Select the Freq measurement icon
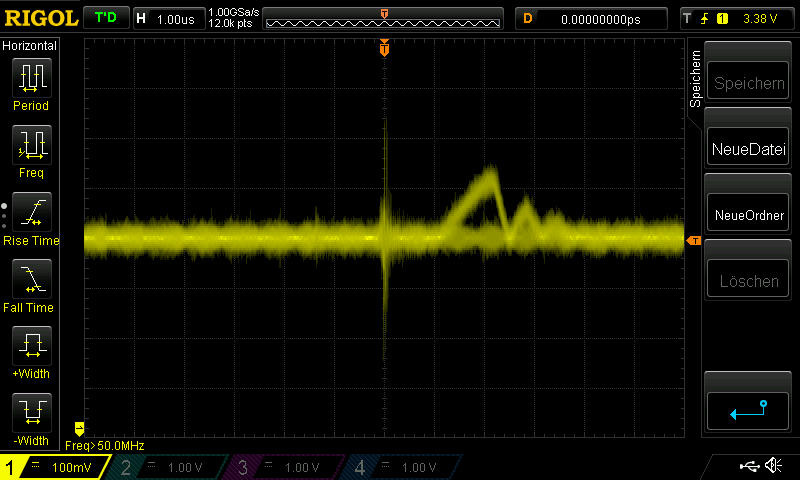Screen dimensions: 800x480 click(32, 145)
